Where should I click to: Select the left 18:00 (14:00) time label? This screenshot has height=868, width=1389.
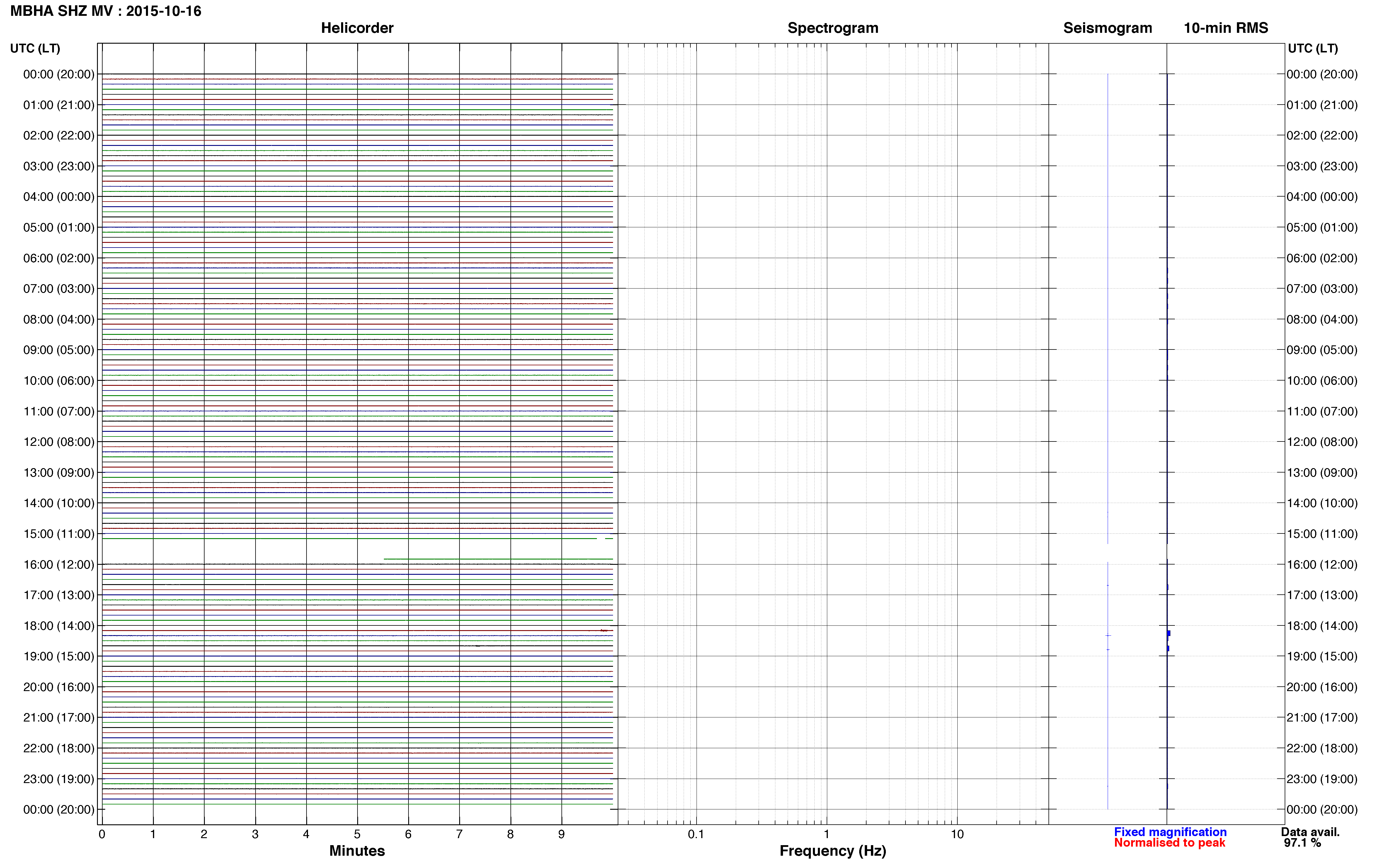click(59, 626)
